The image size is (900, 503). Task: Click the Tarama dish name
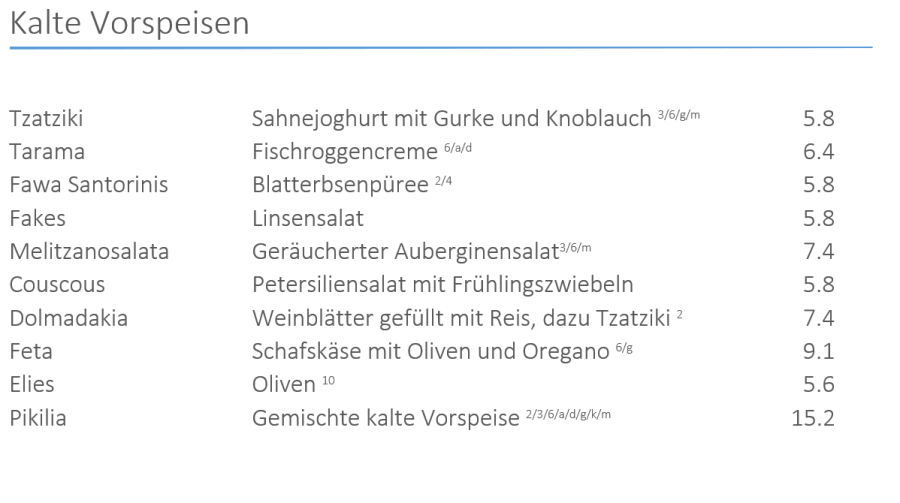point(47,152)
